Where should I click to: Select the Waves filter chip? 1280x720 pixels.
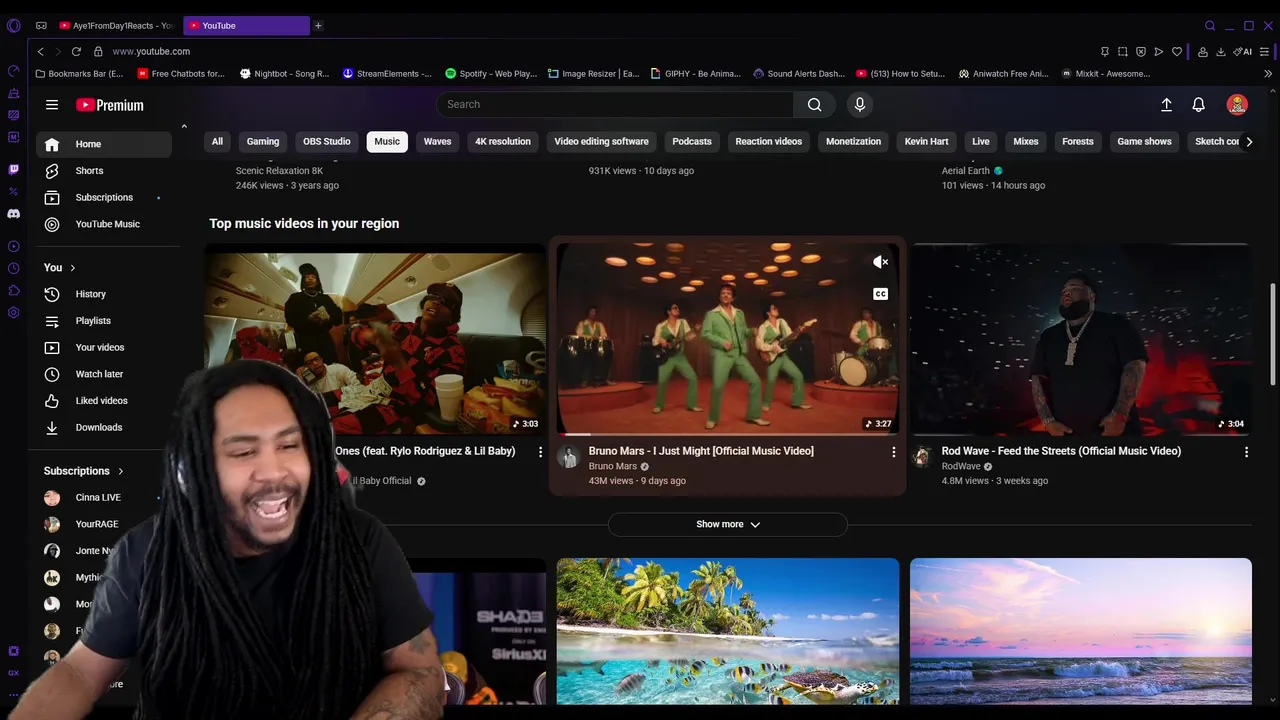coord(437,141)
